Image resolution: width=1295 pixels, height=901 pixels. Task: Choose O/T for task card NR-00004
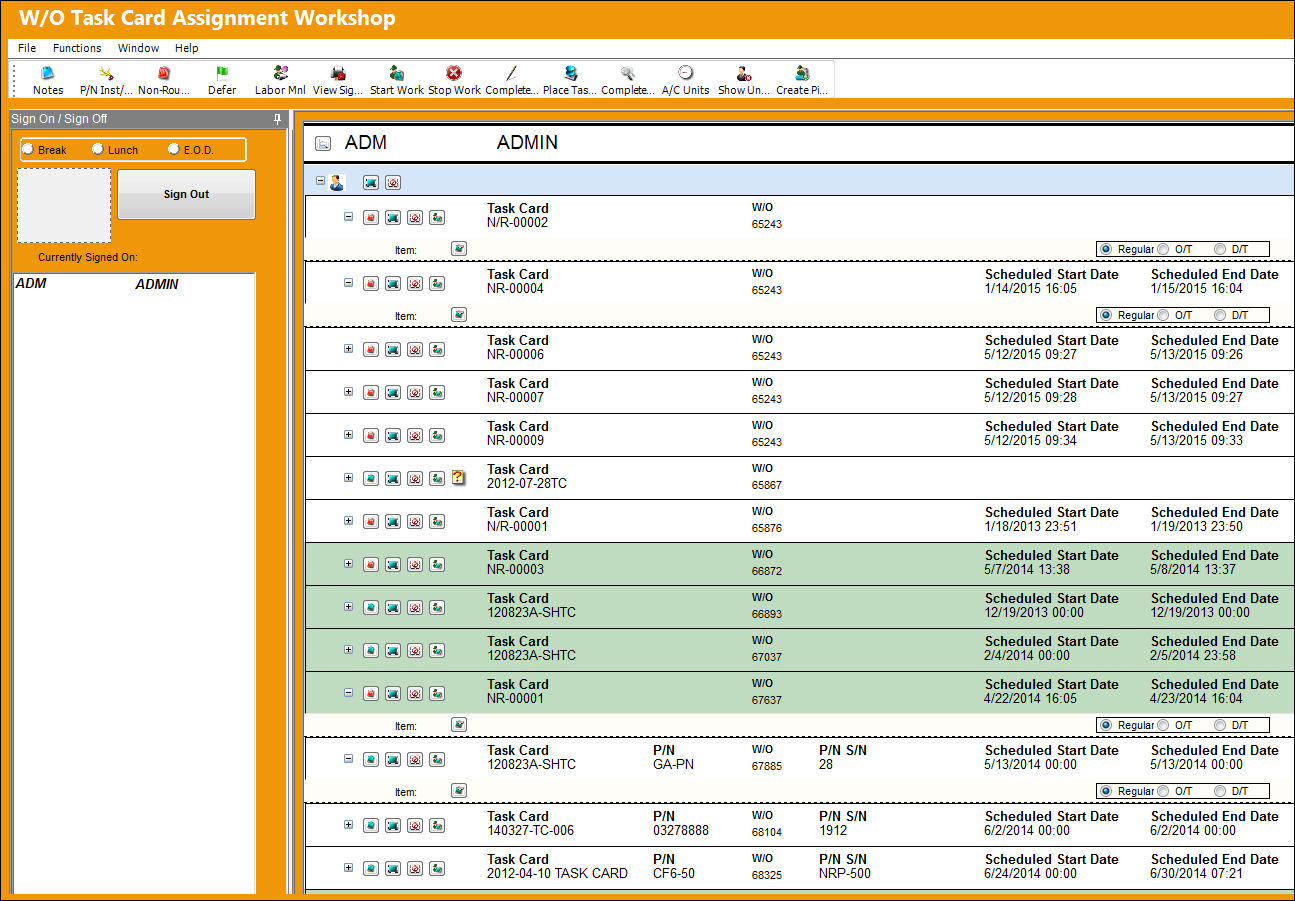pyautogui.click(x=1164, y=315)
